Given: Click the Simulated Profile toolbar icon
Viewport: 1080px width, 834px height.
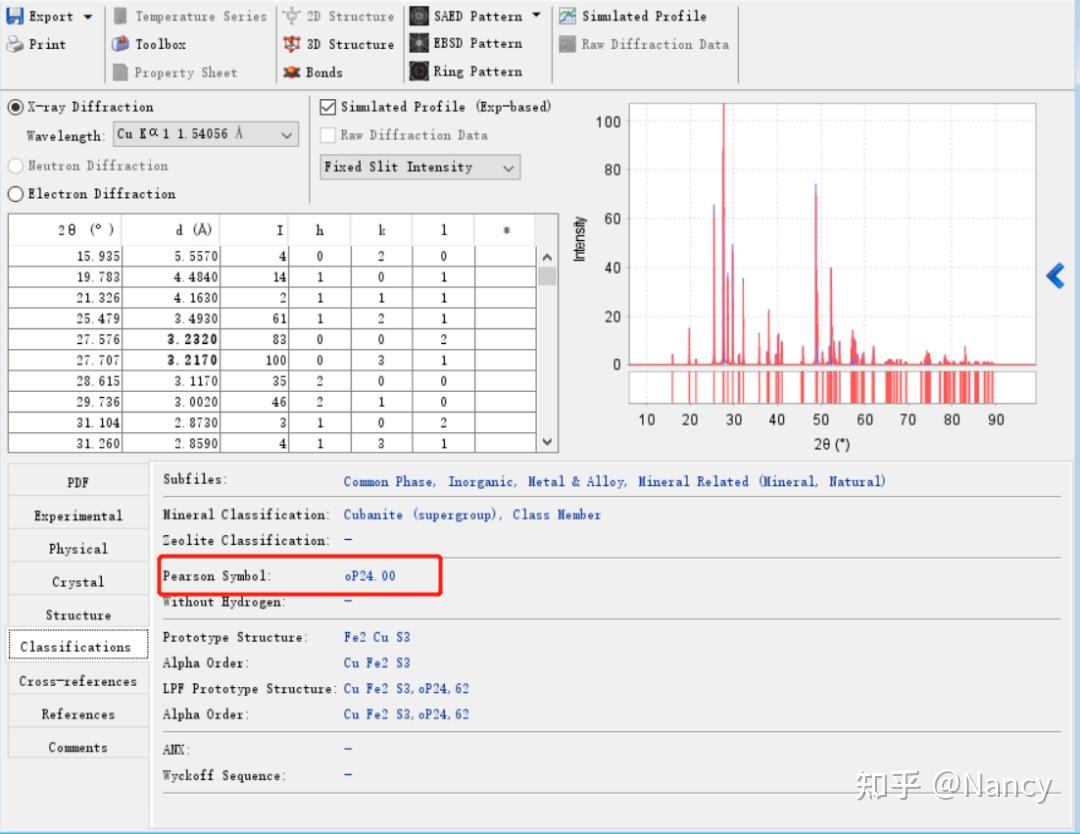Looking at the screenshot, I should (568, 16).
